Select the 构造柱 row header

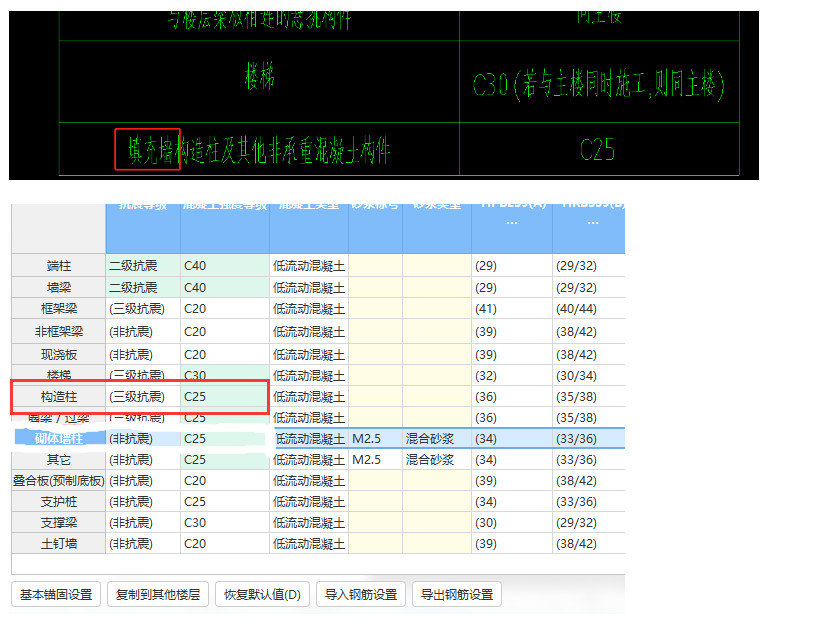click(59, 397)
